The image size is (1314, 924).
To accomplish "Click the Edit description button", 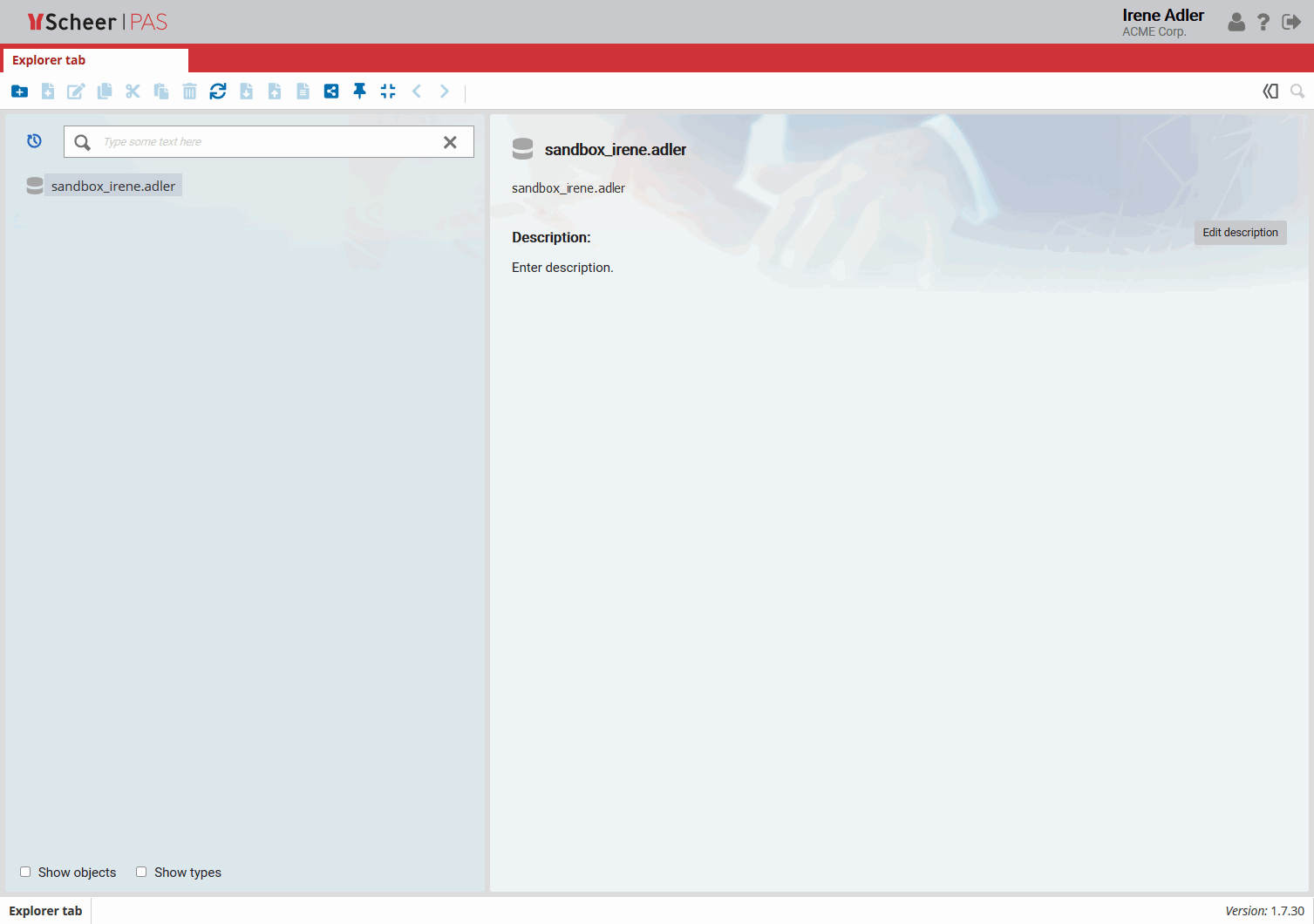I will [x=1240, y=233].
